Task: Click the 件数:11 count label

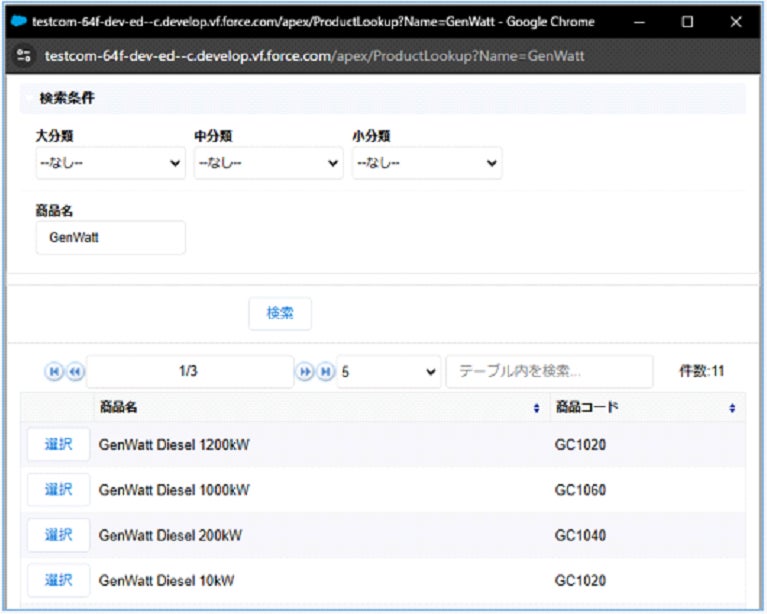Action: [x=701, y=371]
